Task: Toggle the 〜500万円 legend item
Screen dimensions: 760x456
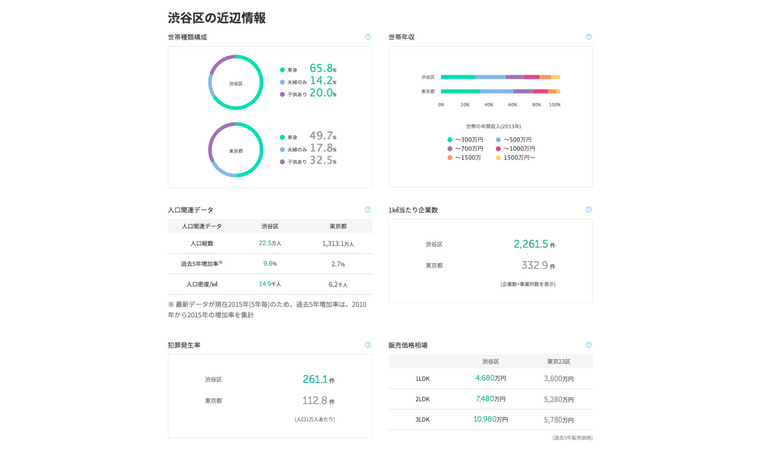Action: 514,140
